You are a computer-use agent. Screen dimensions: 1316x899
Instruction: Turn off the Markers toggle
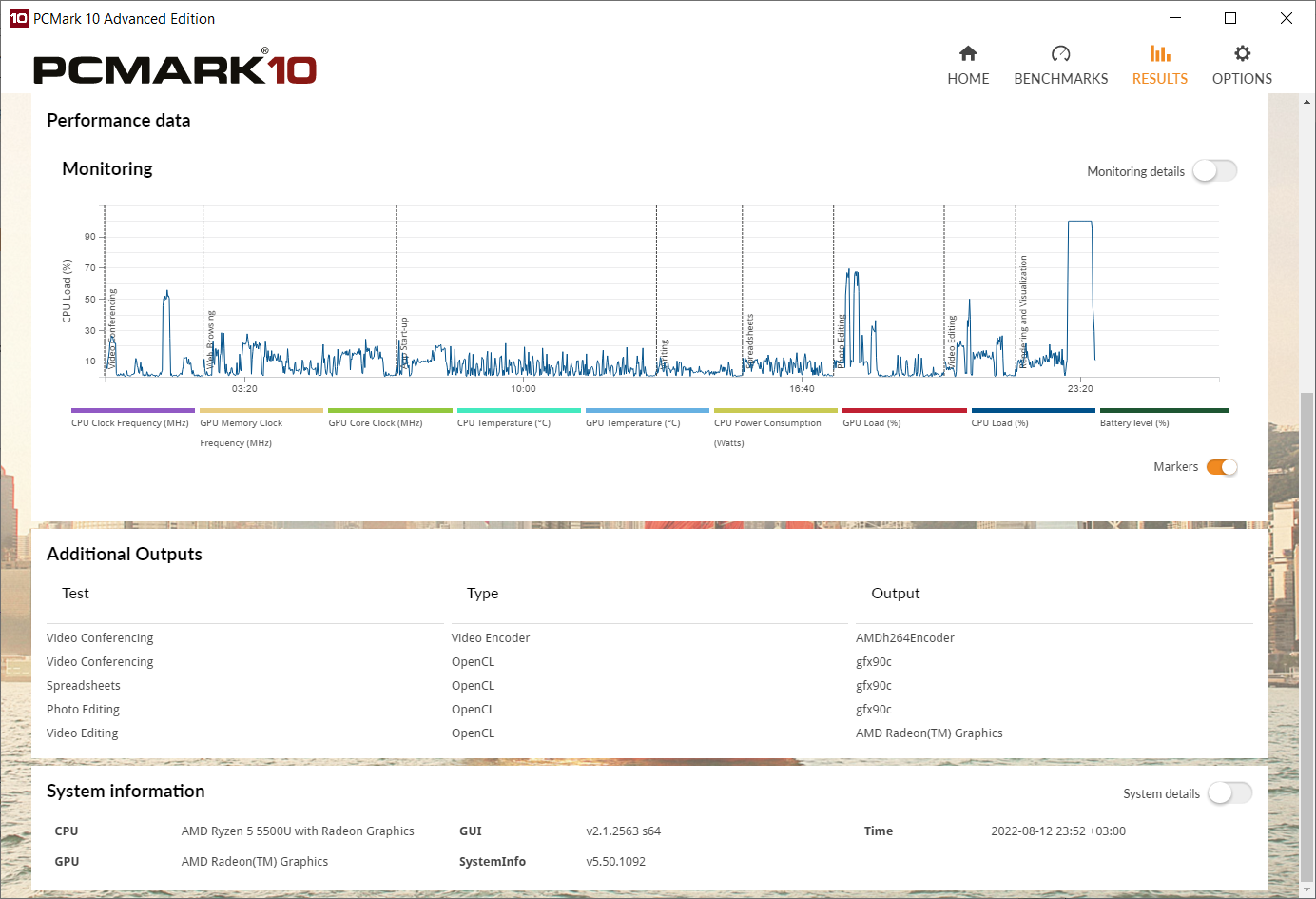pyautogui.click(x=1221, y=467)
